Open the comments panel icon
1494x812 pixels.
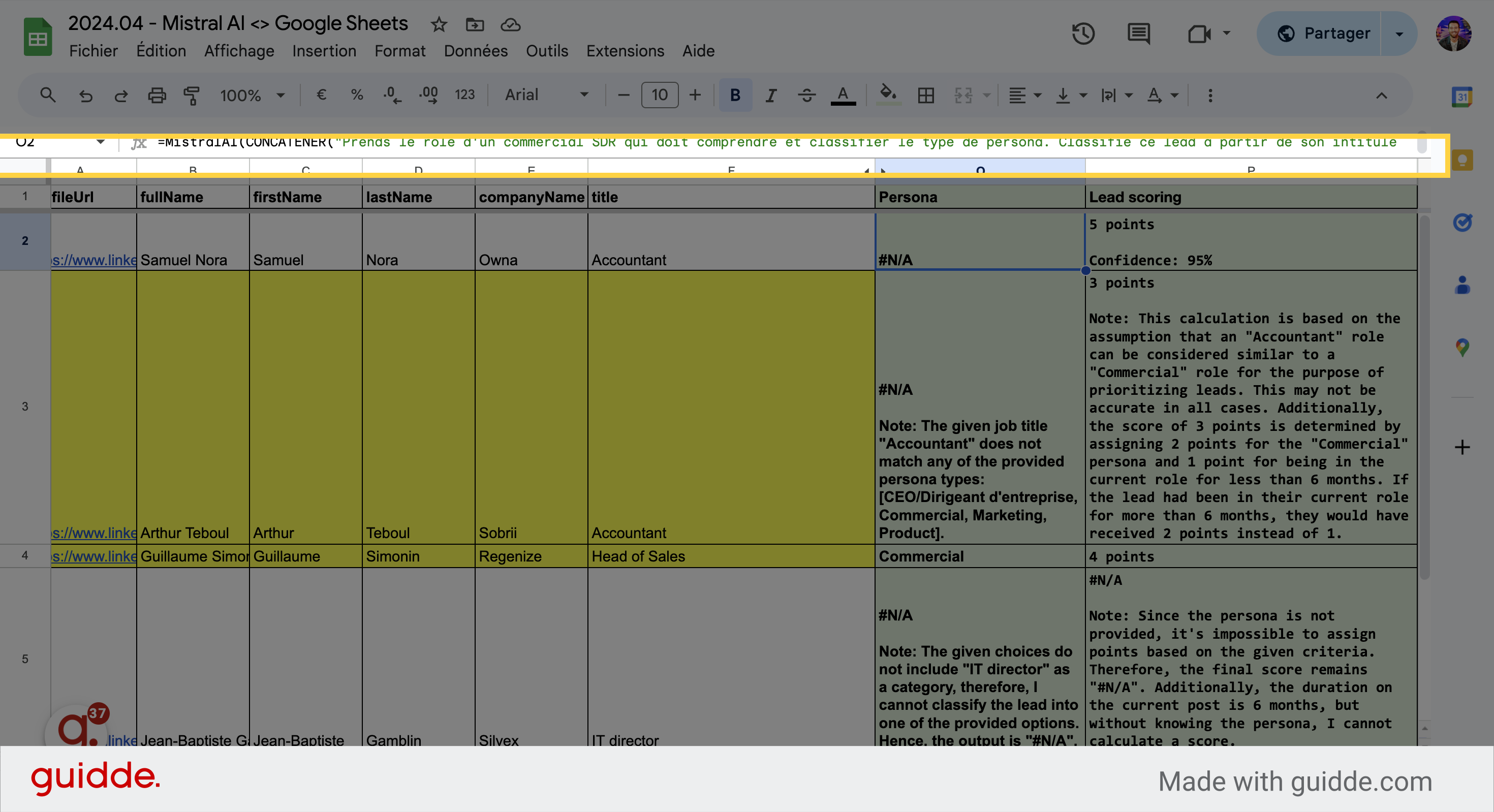[x=1138, y=34]
